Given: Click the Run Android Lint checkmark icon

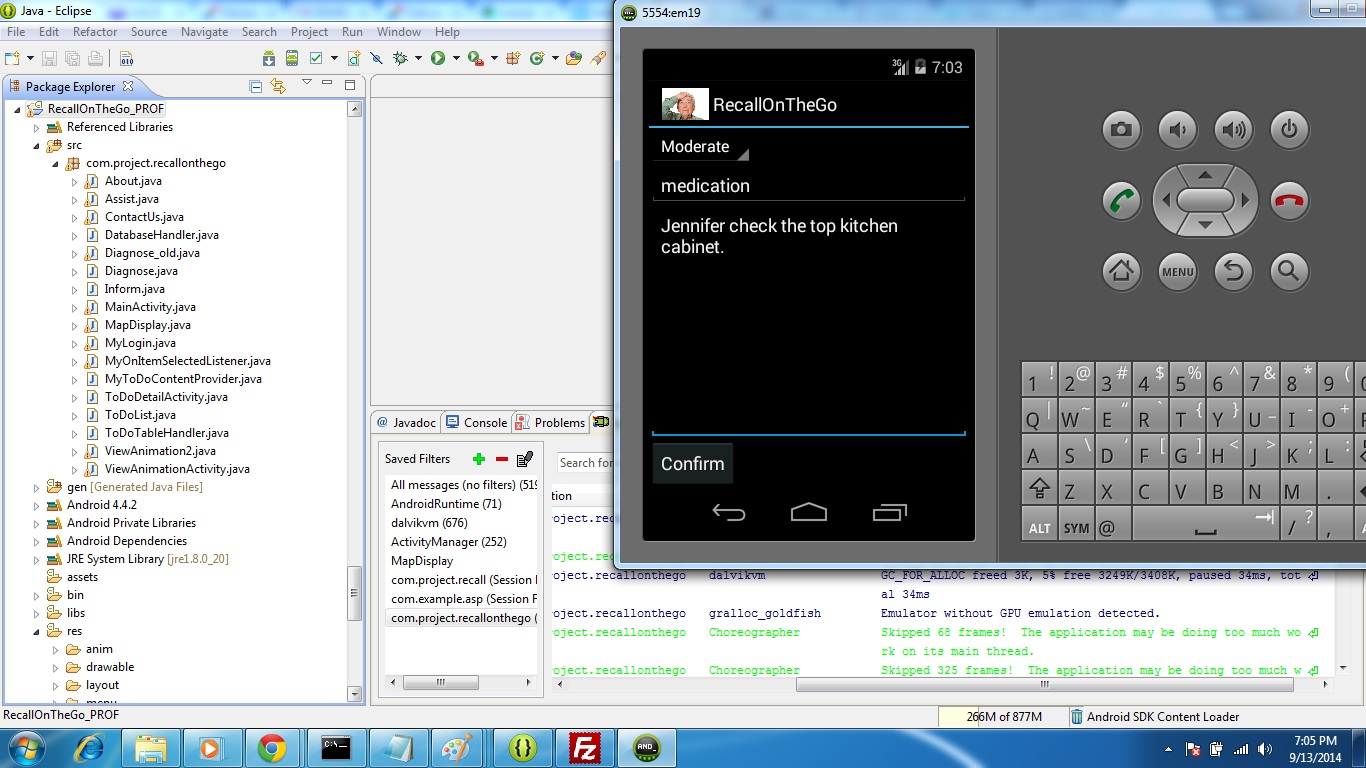Looking at the screenshot, I should 316,58.
